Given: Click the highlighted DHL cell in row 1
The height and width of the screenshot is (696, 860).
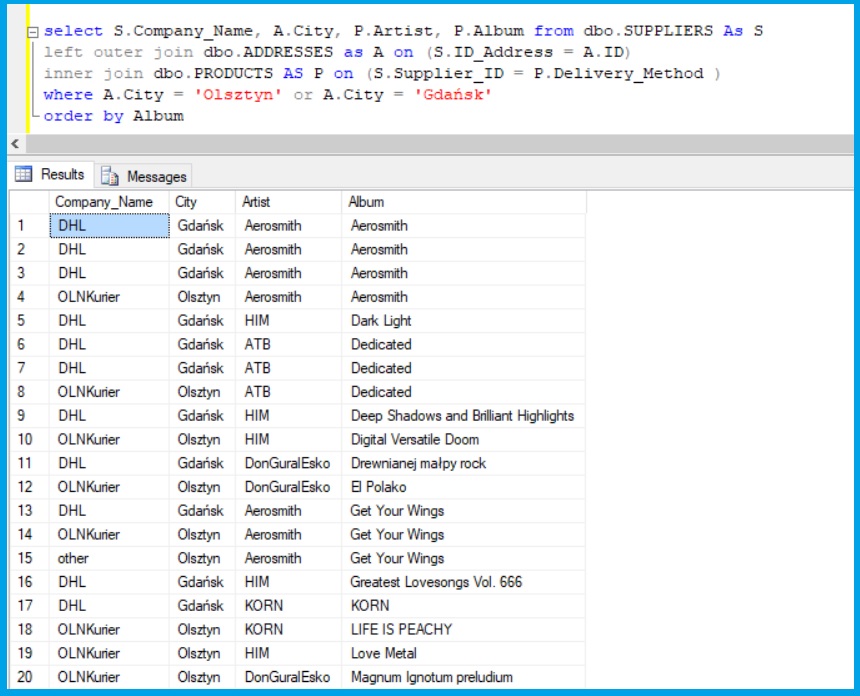Looking at the screenshot, I should (109, 226).
